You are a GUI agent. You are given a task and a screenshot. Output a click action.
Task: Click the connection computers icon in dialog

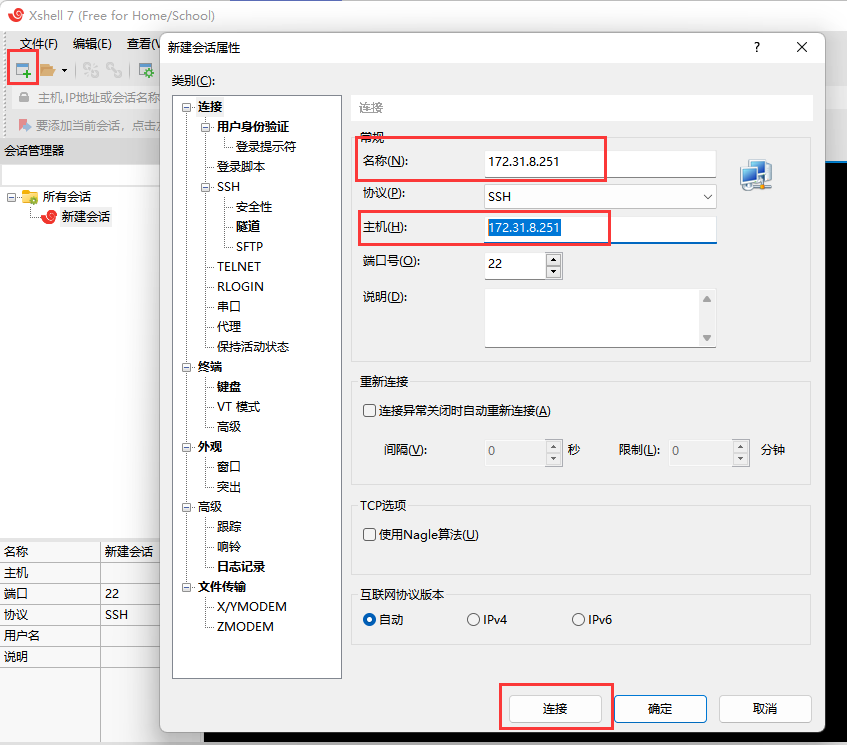[x=756, y=175]
